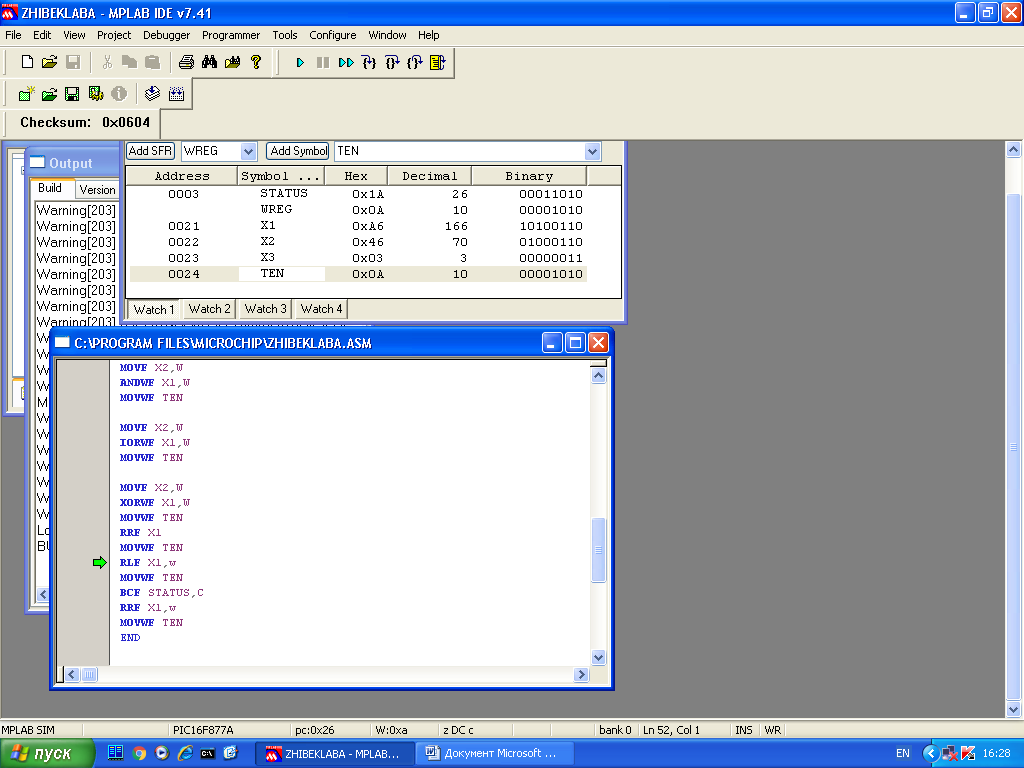This screenshot has width=1024, height=768.
Task: Click the print icon in toolbar
Action: pos(186,62)
